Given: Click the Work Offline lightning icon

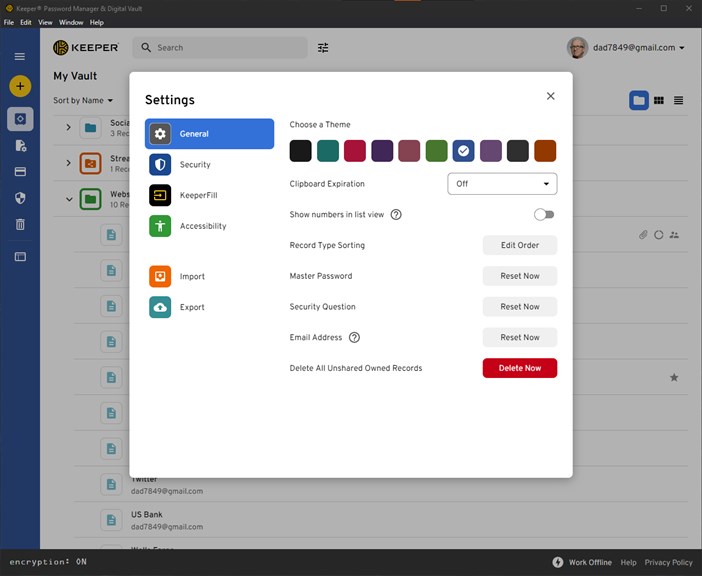Looking at the screenshot, I should click(x=557, y=562).
